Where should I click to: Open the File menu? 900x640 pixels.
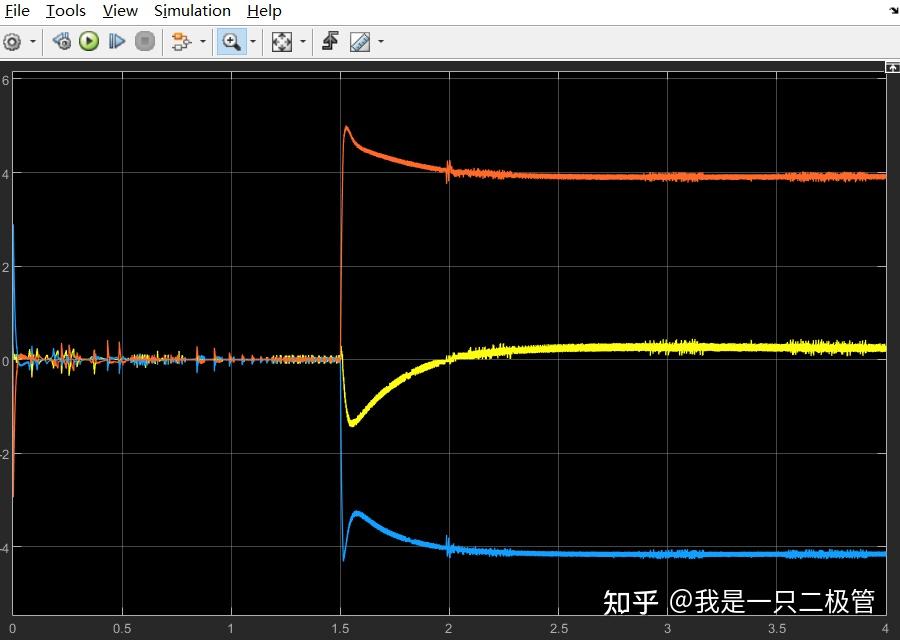[16, 11]
